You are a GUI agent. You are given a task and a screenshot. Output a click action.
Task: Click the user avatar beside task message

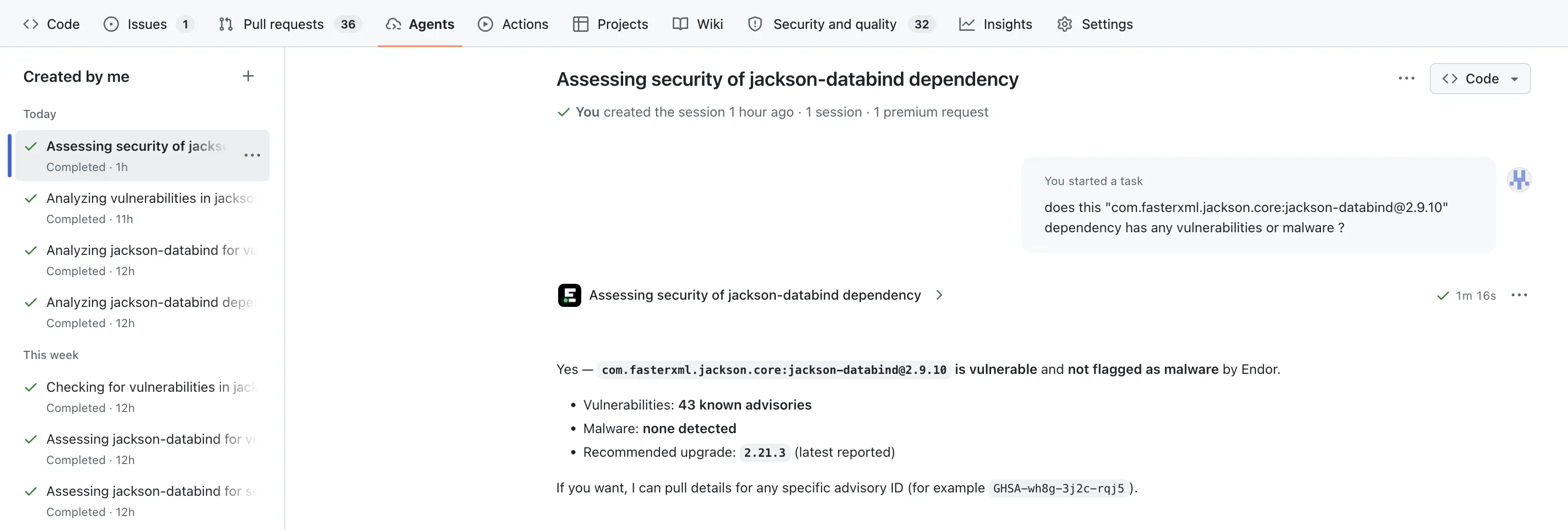coord(1519,180)
